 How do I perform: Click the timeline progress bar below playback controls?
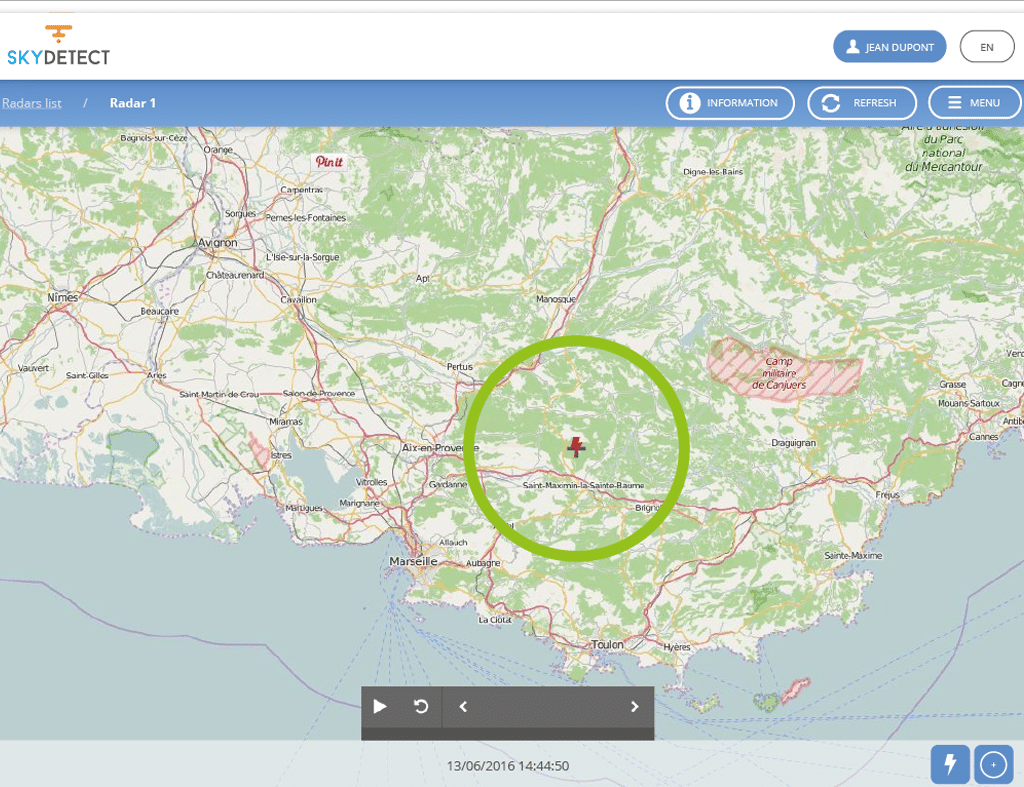[x=507, y=735]
